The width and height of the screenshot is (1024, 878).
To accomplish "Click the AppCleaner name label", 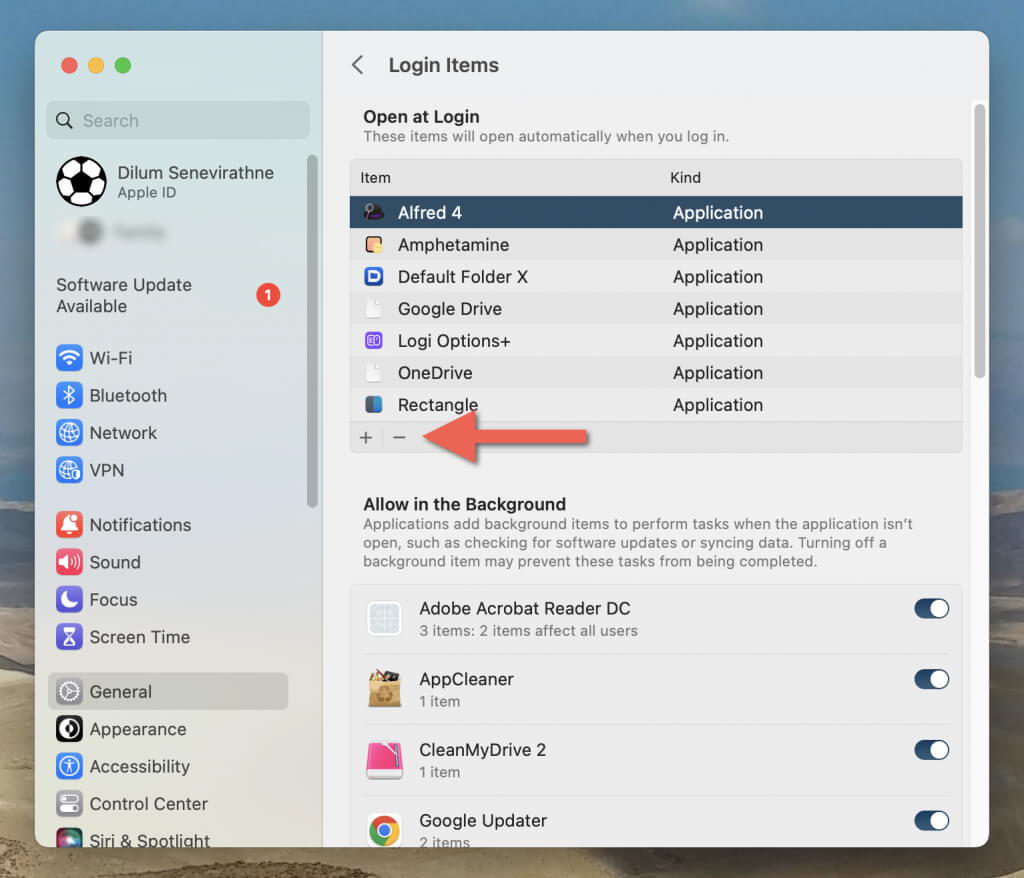I will click(x=466, y=679).
